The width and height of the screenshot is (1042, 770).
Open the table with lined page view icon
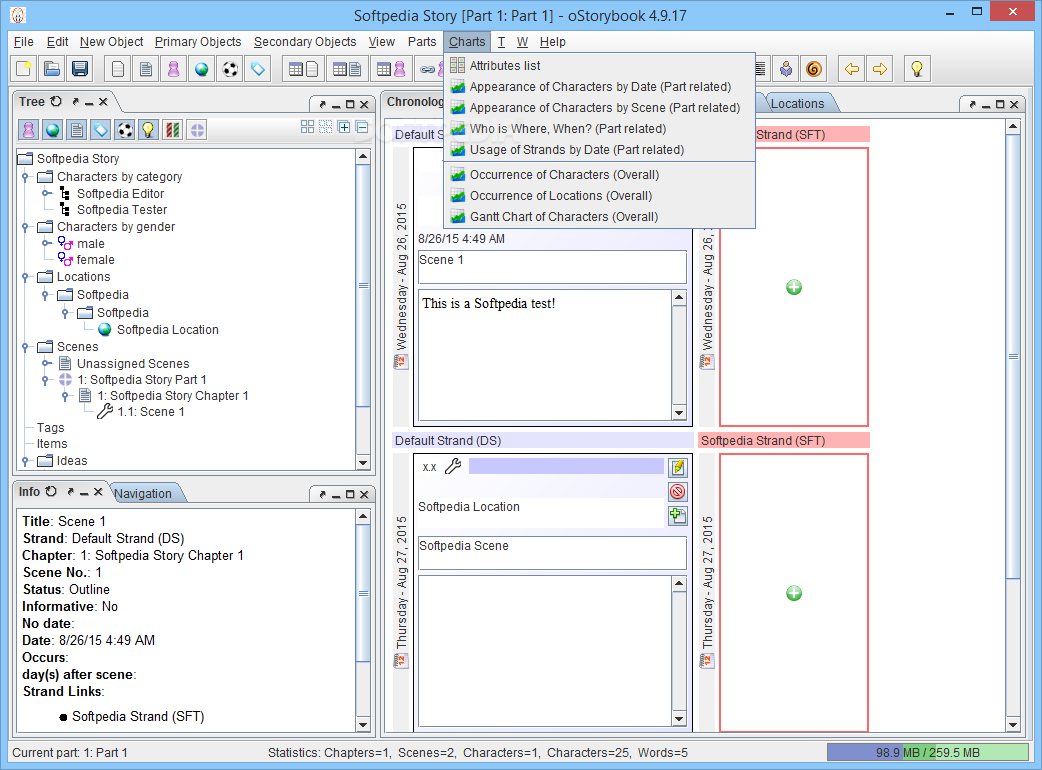point(346,69)
